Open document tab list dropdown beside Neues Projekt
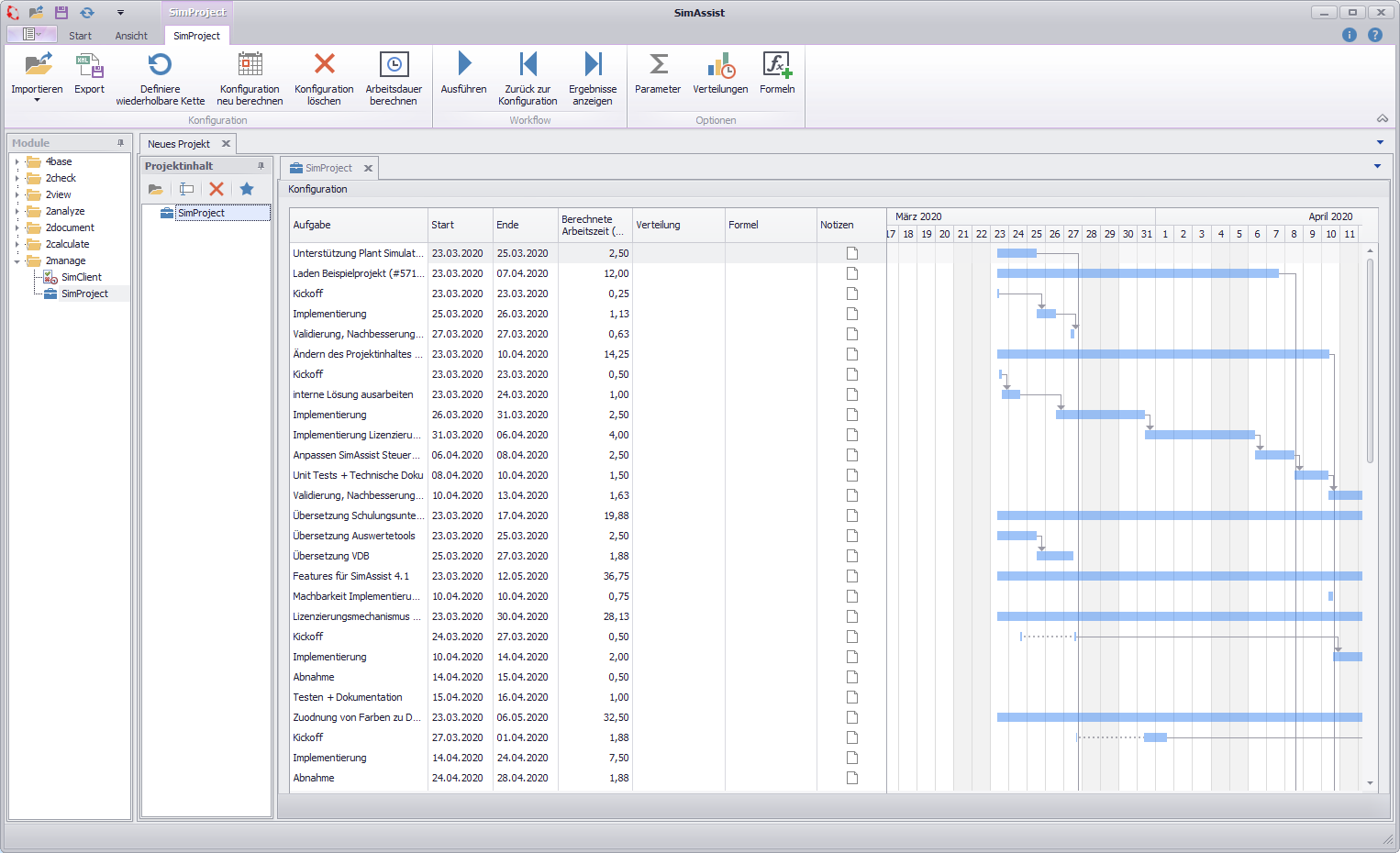Viewport: 1400px width, 853px height. pos(1380,142)
